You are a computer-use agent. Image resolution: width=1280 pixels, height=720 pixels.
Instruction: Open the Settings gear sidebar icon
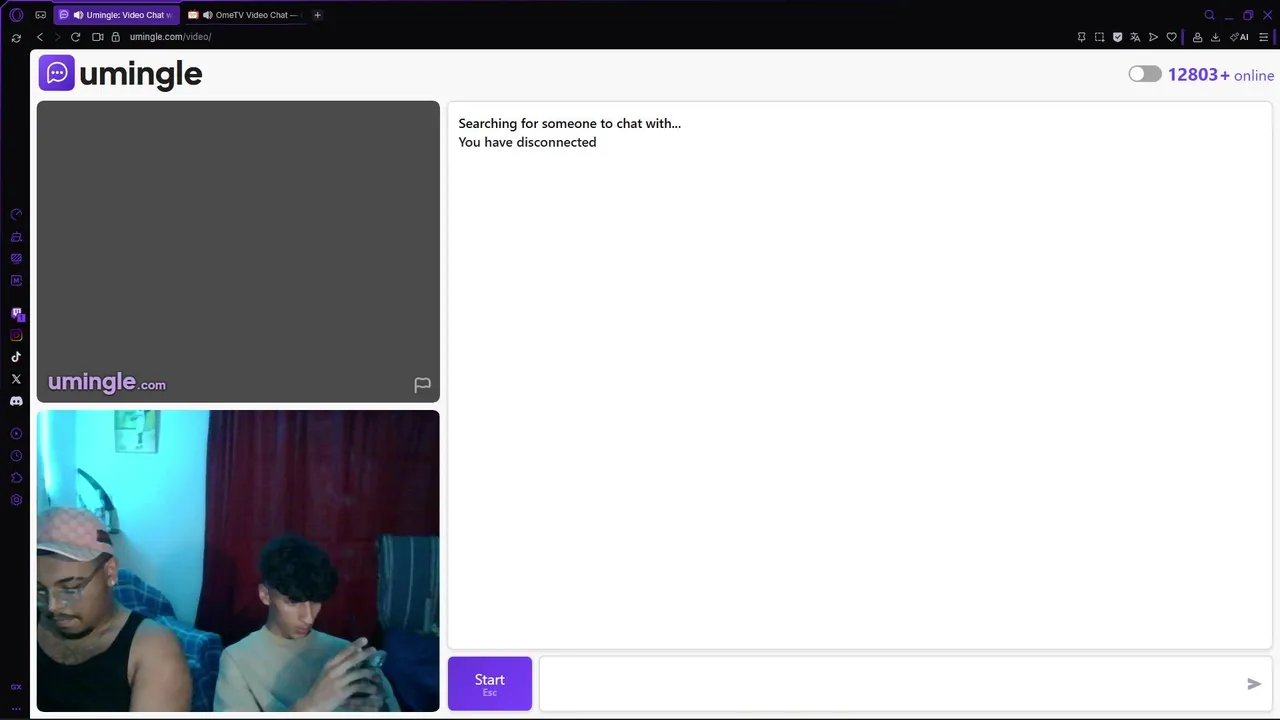16,500
